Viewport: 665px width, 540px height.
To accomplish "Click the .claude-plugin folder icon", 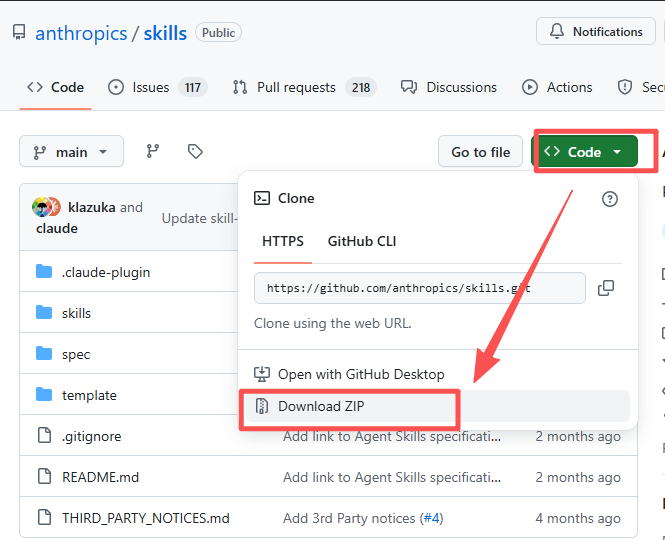I will tap(44, 271).
